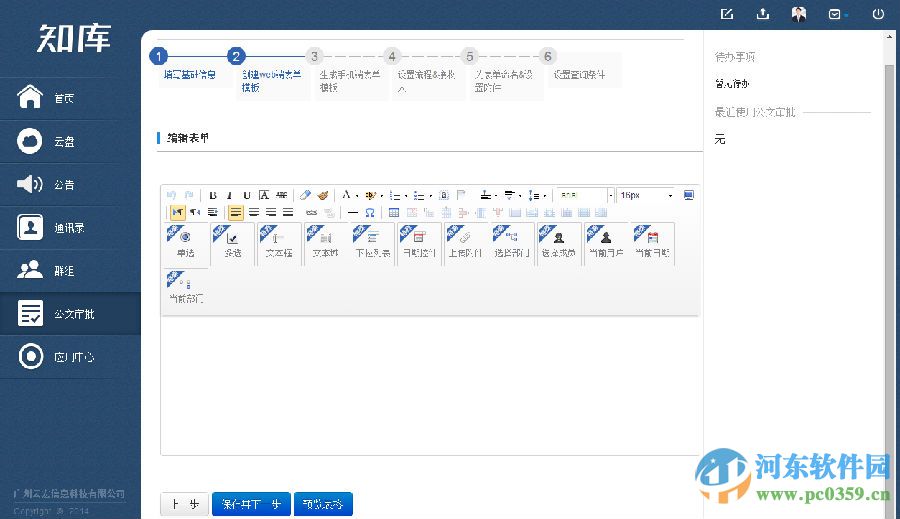Open the 群组 groups section
The height and width of the screenshot is (519, 900).
[x=70, y=270]
